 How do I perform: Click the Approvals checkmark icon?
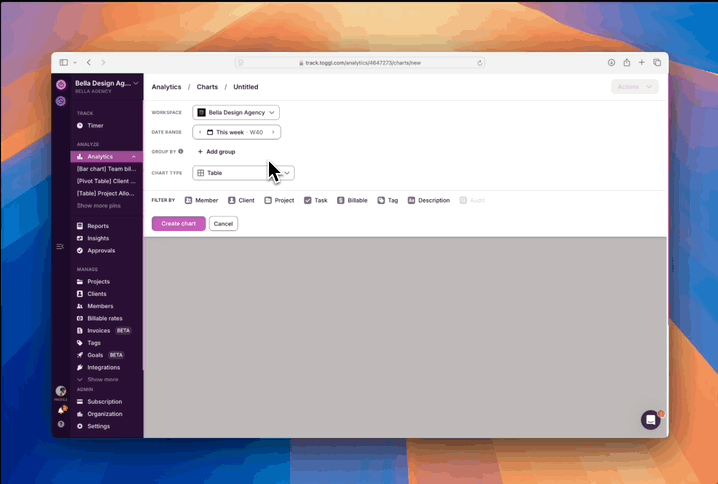tap(80, 250)
